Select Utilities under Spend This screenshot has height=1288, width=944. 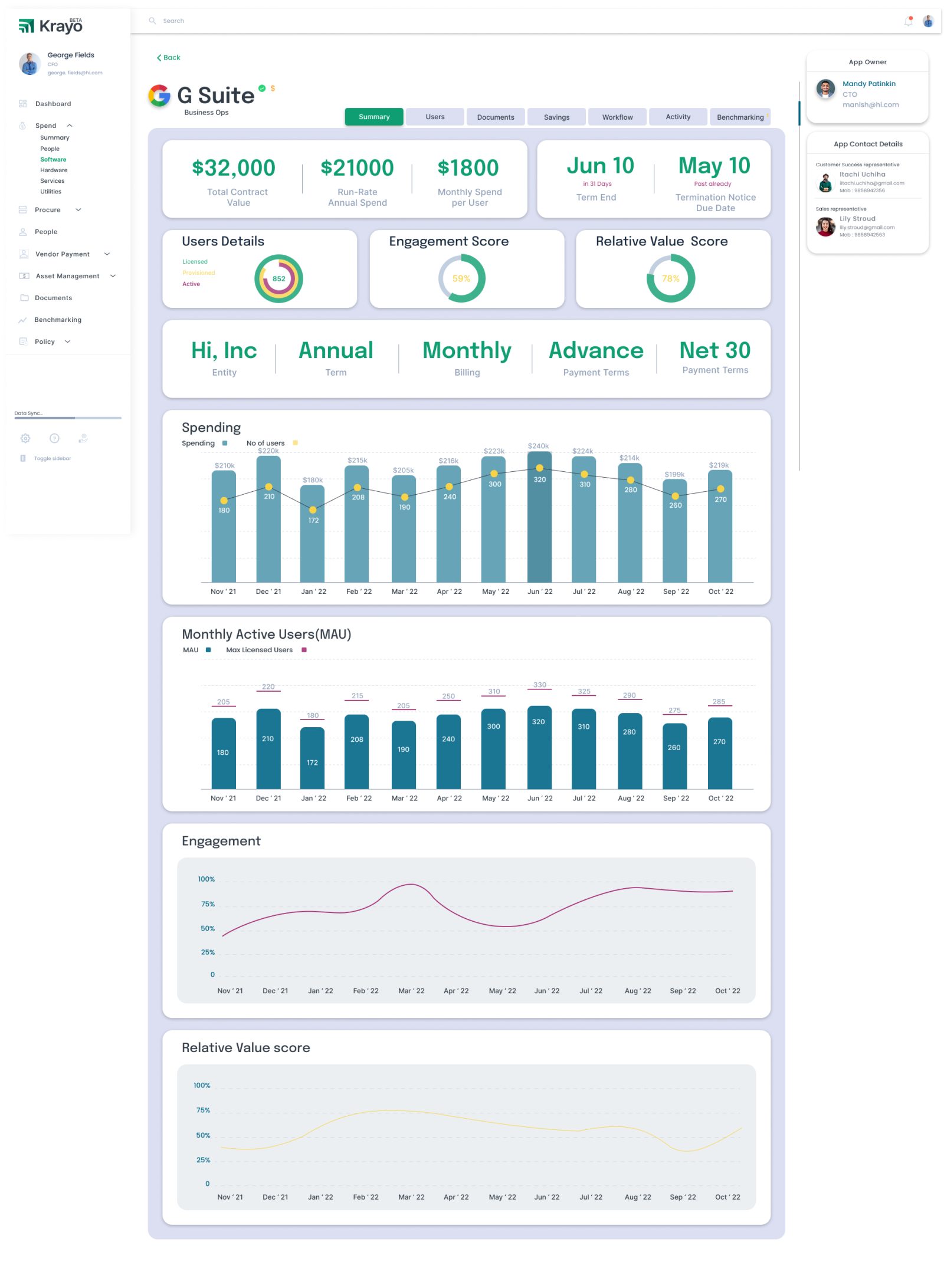tap(51, 191)
